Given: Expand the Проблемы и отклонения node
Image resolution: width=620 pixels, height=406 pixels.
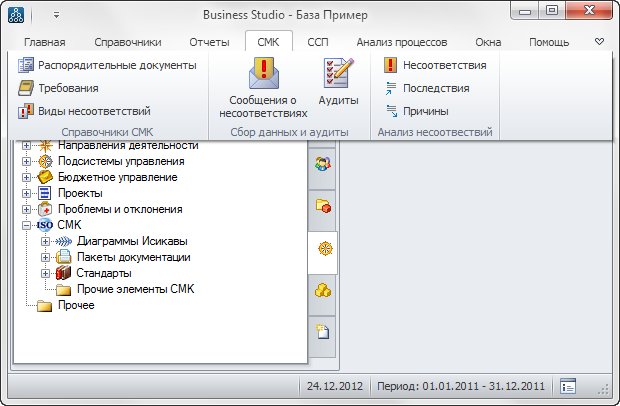Looking at the screenshot, I should 26,209.
